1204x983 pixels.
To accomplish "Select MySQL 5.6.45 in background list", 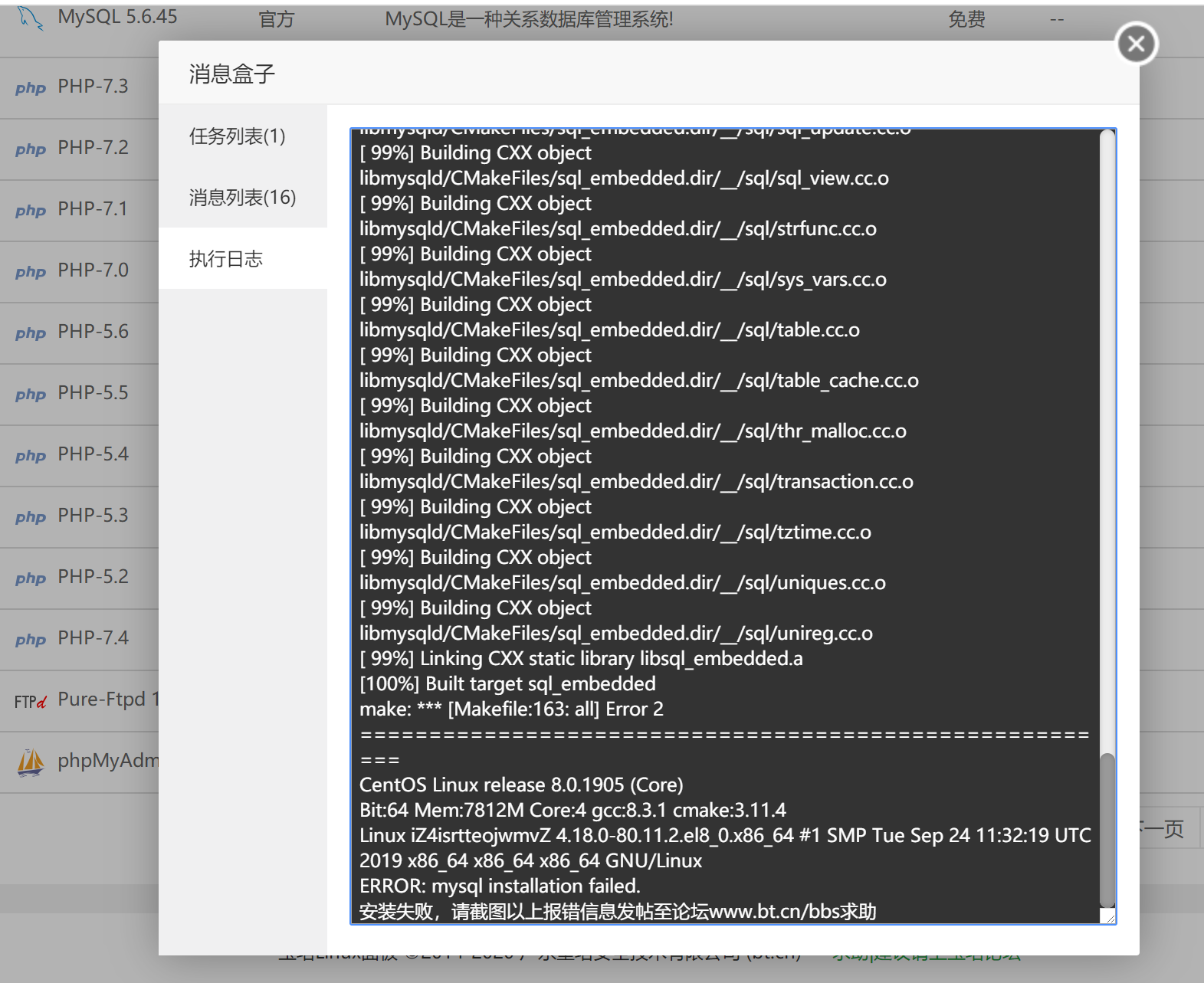I will tap(117, 17).
